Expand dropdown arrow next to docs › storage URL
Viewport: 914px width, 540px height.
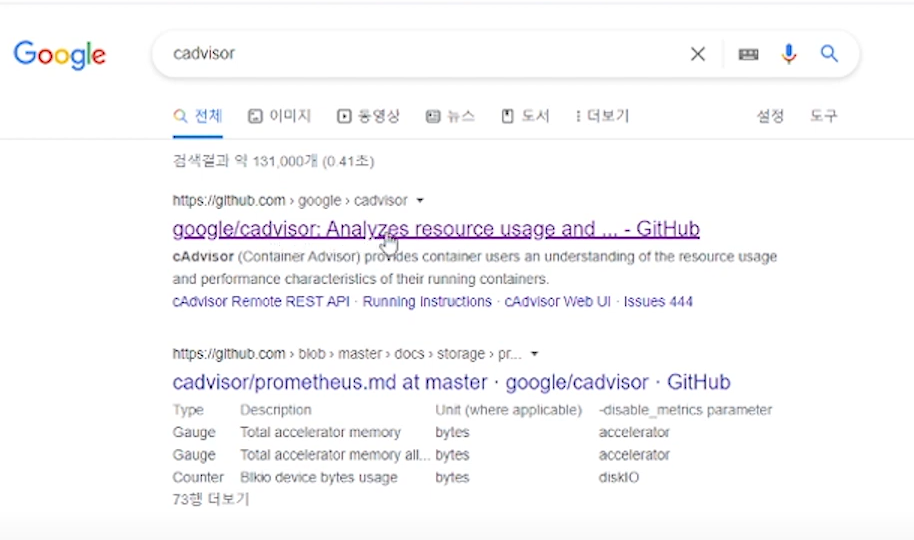pyautogui.click(x=535, y=354)
